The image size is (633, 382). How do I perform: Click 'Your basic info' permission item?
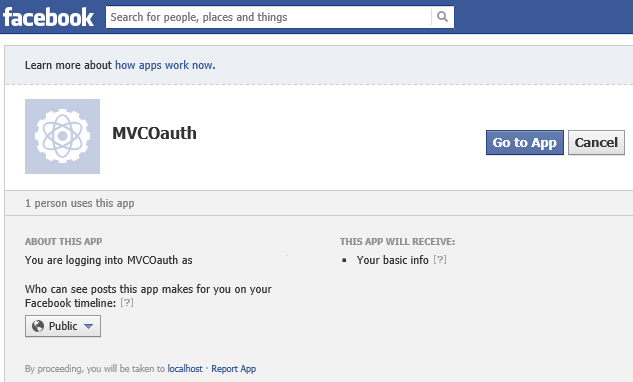click(392, 260)
